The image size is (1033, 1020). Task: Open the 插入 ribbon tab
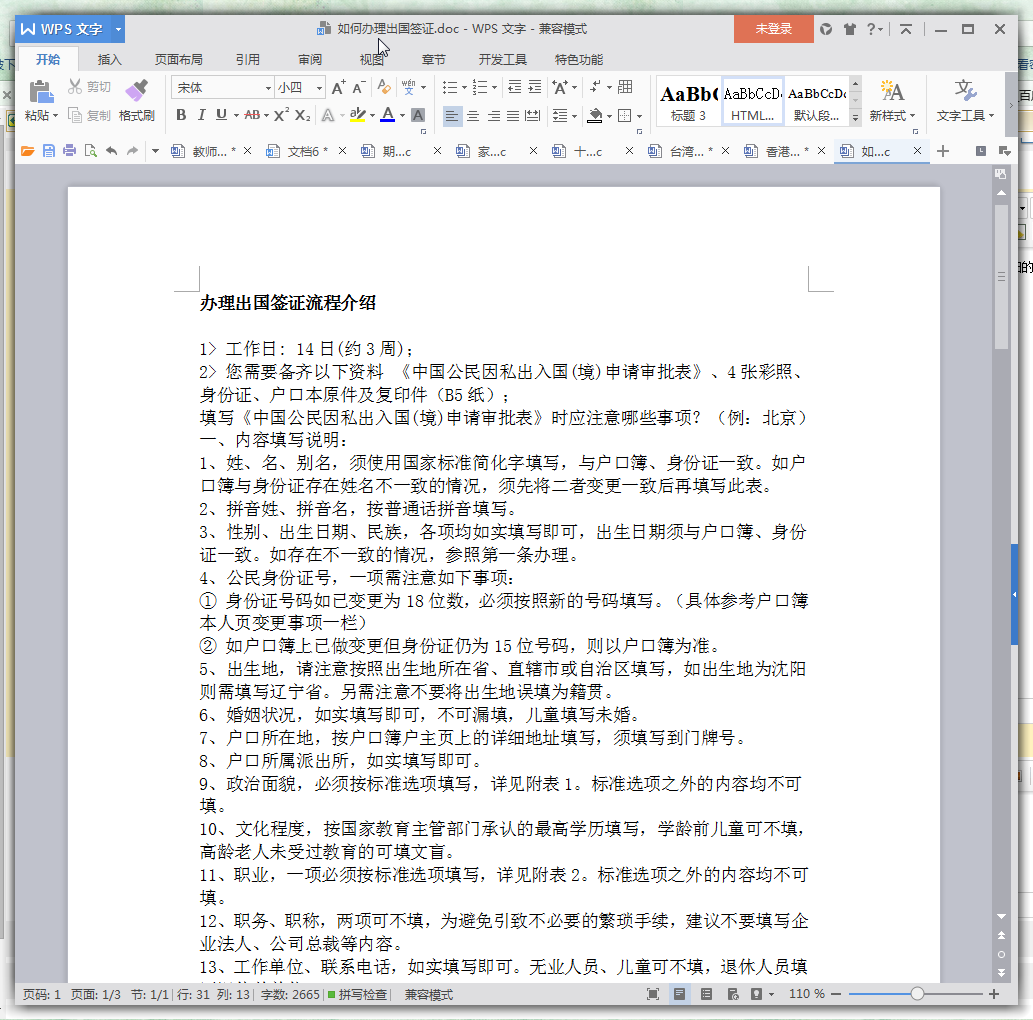coord(109,60)
